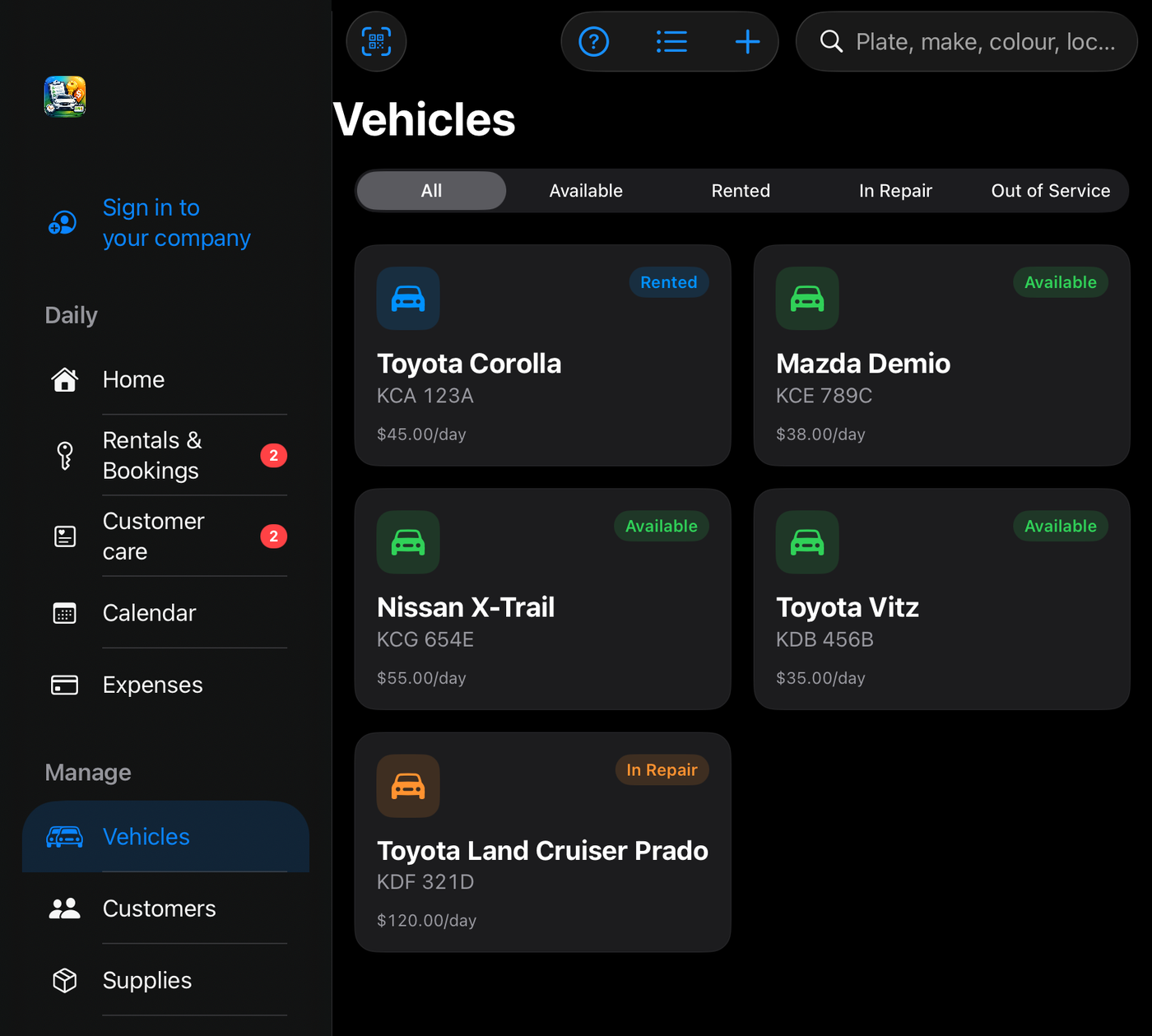Click the Manage section header

tap(88, 773)
